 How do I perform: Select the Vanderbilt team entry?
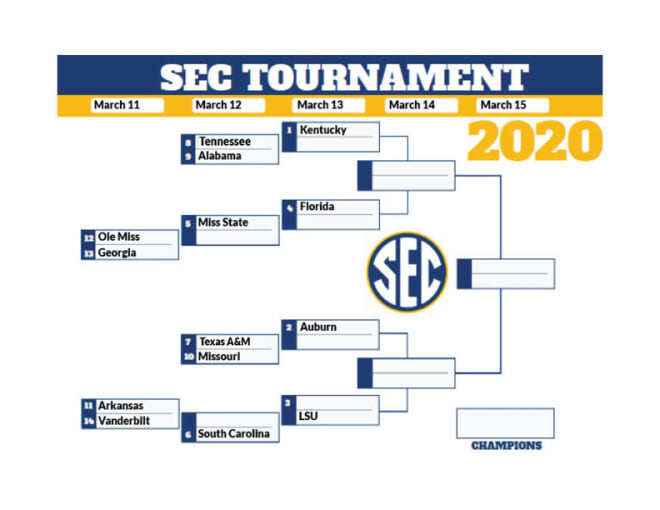[x=130, y=421]
